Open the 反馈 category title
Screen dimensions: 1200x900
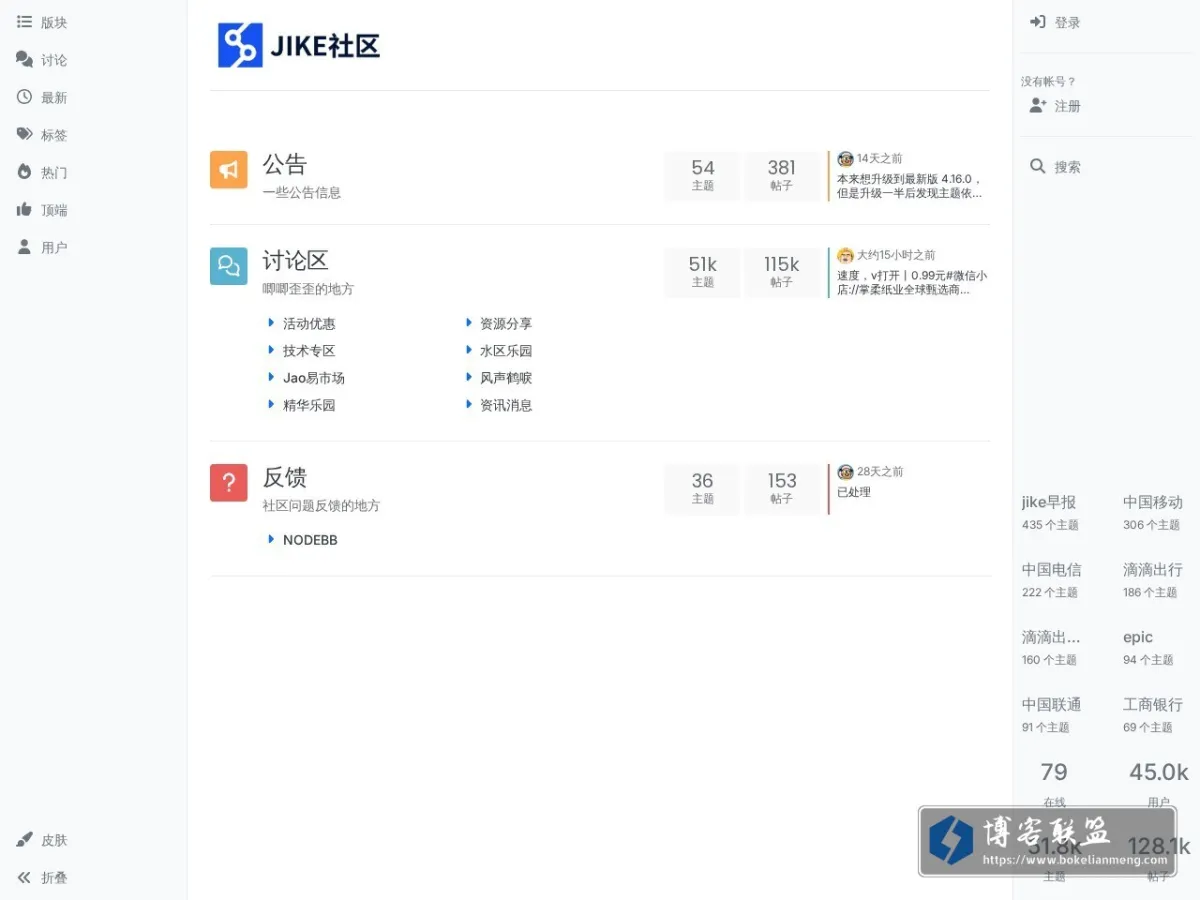click(285, 477)
